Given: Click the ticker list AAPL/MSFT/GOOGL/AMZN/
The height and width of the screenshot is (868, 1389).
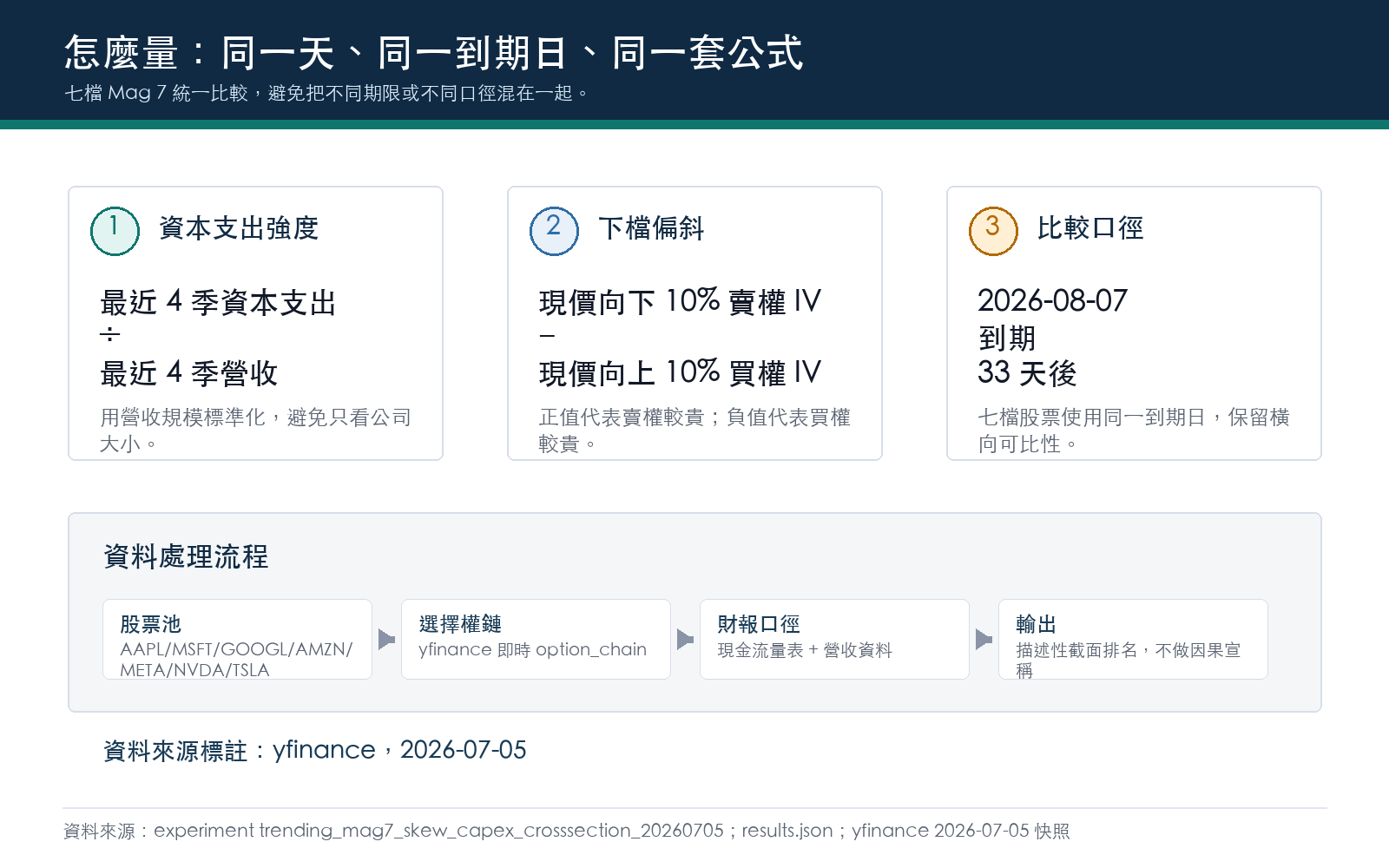Looking at the screenshot, I should tap(236, 649).
